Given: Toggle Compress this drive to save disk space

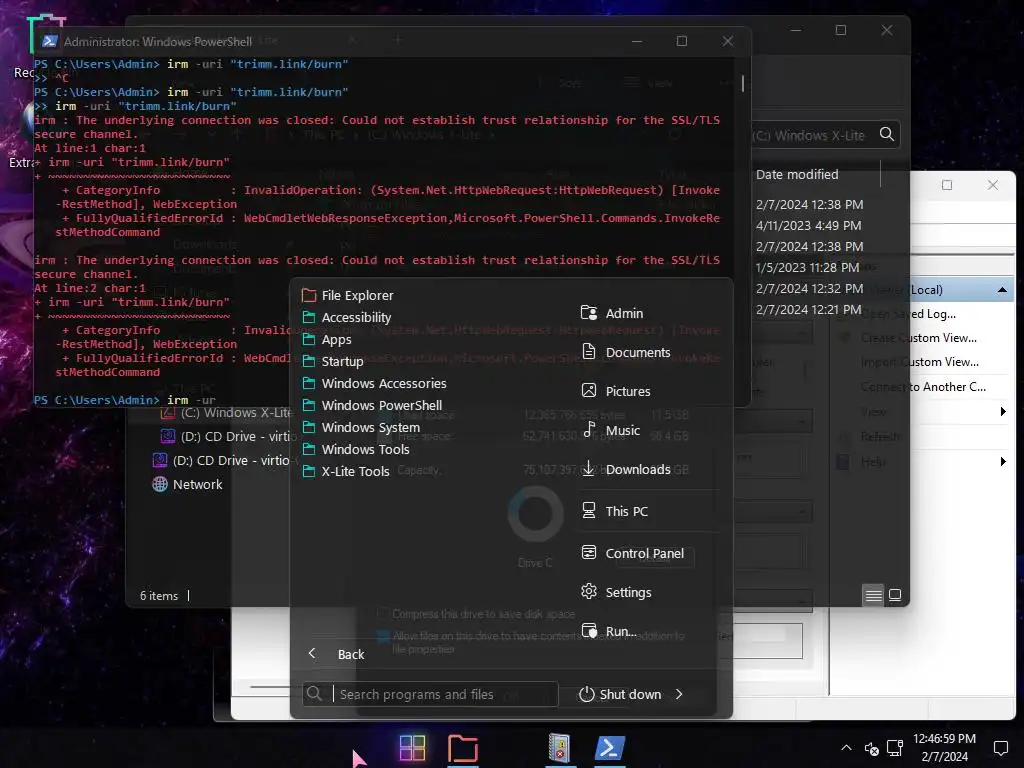Looking at the screenshot, I should [383, 614].
